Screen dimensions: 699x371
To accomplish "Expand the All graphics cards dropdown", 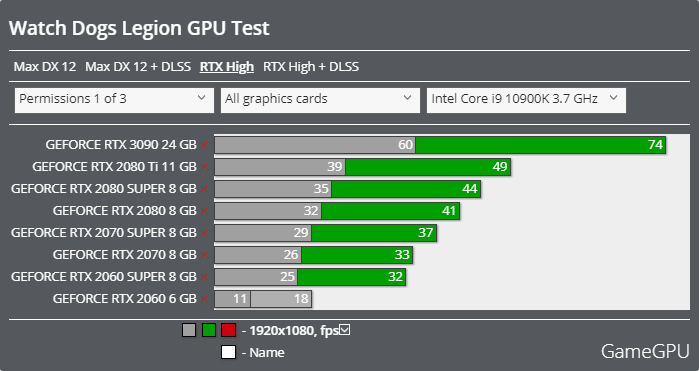I will (320, 100).
